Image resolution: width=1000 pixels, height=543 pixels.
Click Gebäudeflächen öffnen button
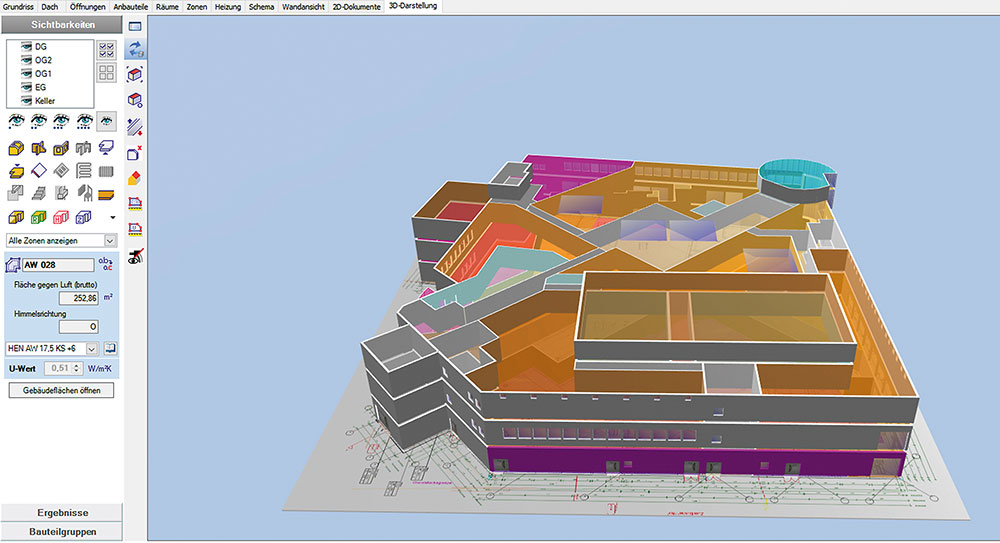coord(61,391)
